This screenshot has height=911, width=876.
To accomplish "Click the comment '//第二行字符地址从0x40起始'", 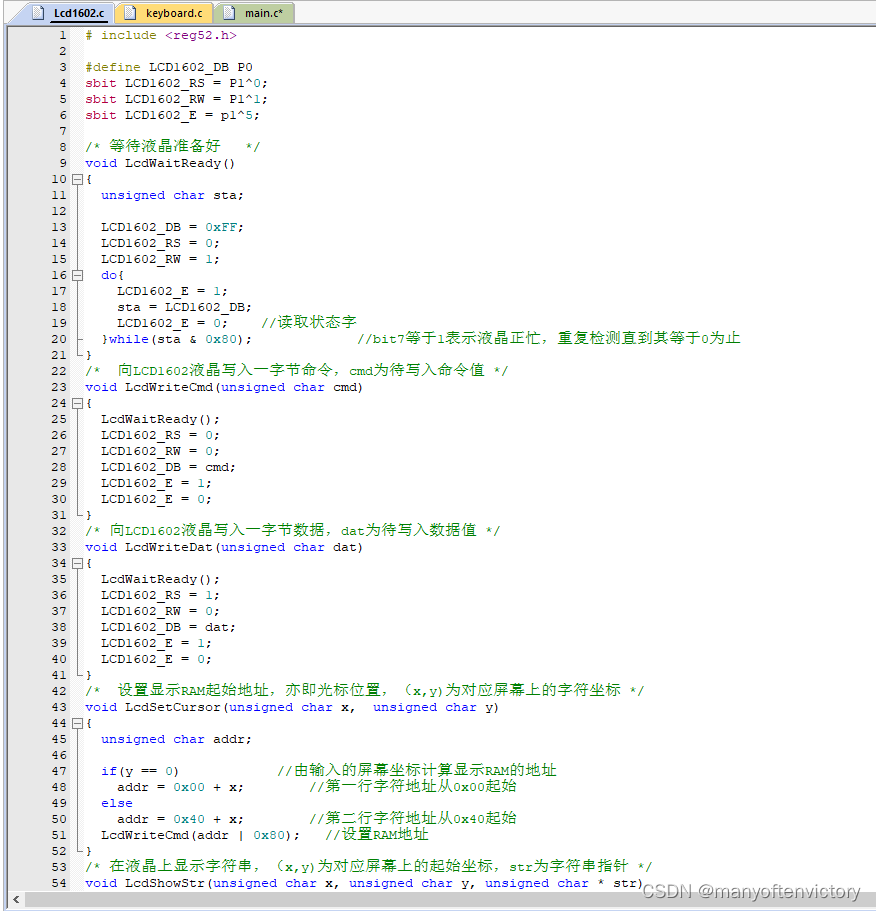I will pyautogui.click(x=412, y=819).
